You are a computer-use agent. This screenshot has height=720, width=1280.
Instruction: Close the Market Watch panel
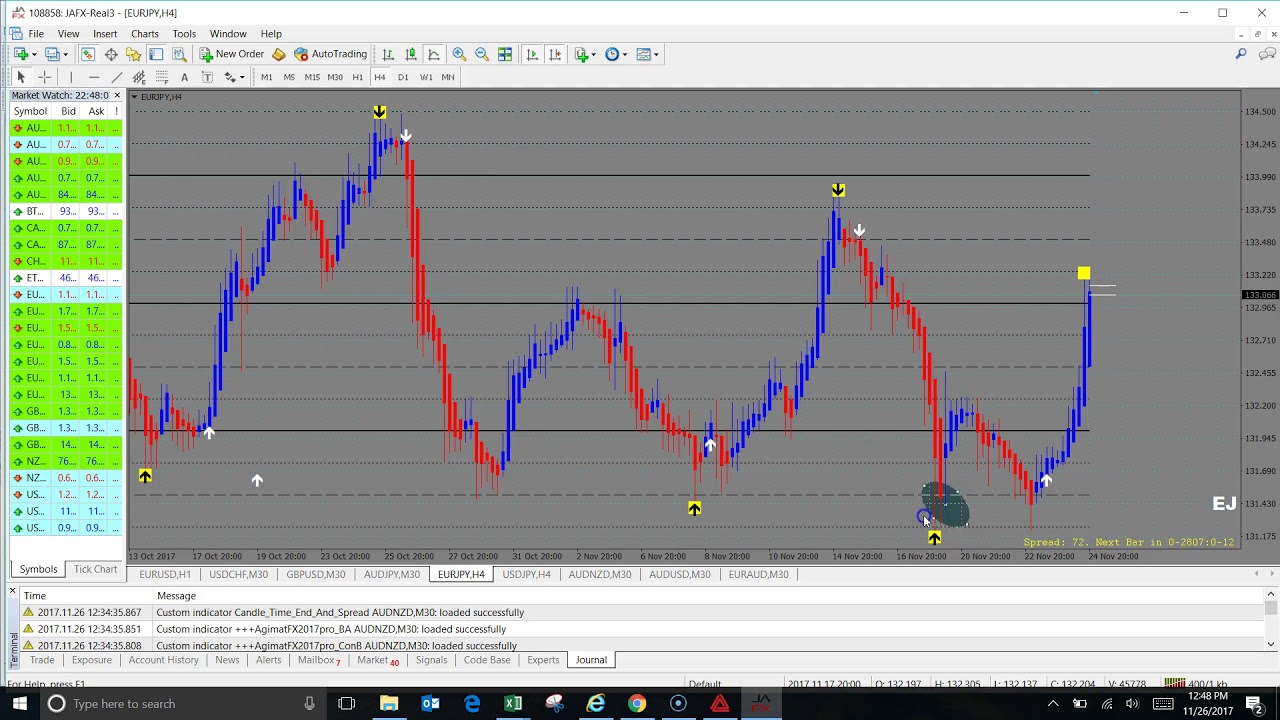click(117, 95)
